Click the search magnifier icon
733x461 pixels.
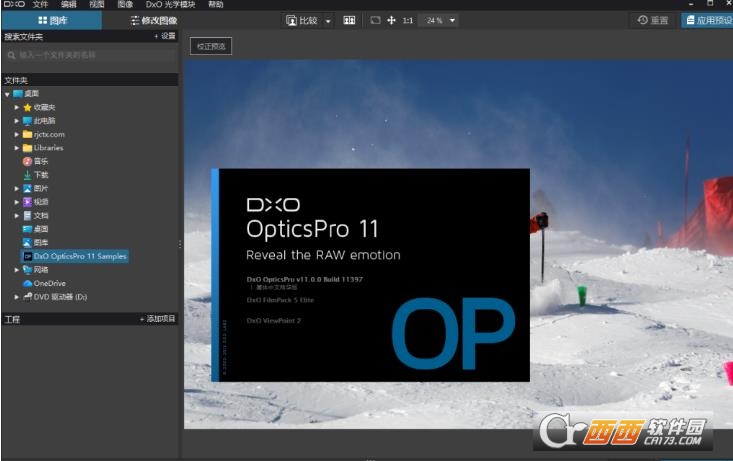click(x=11, y=55)
